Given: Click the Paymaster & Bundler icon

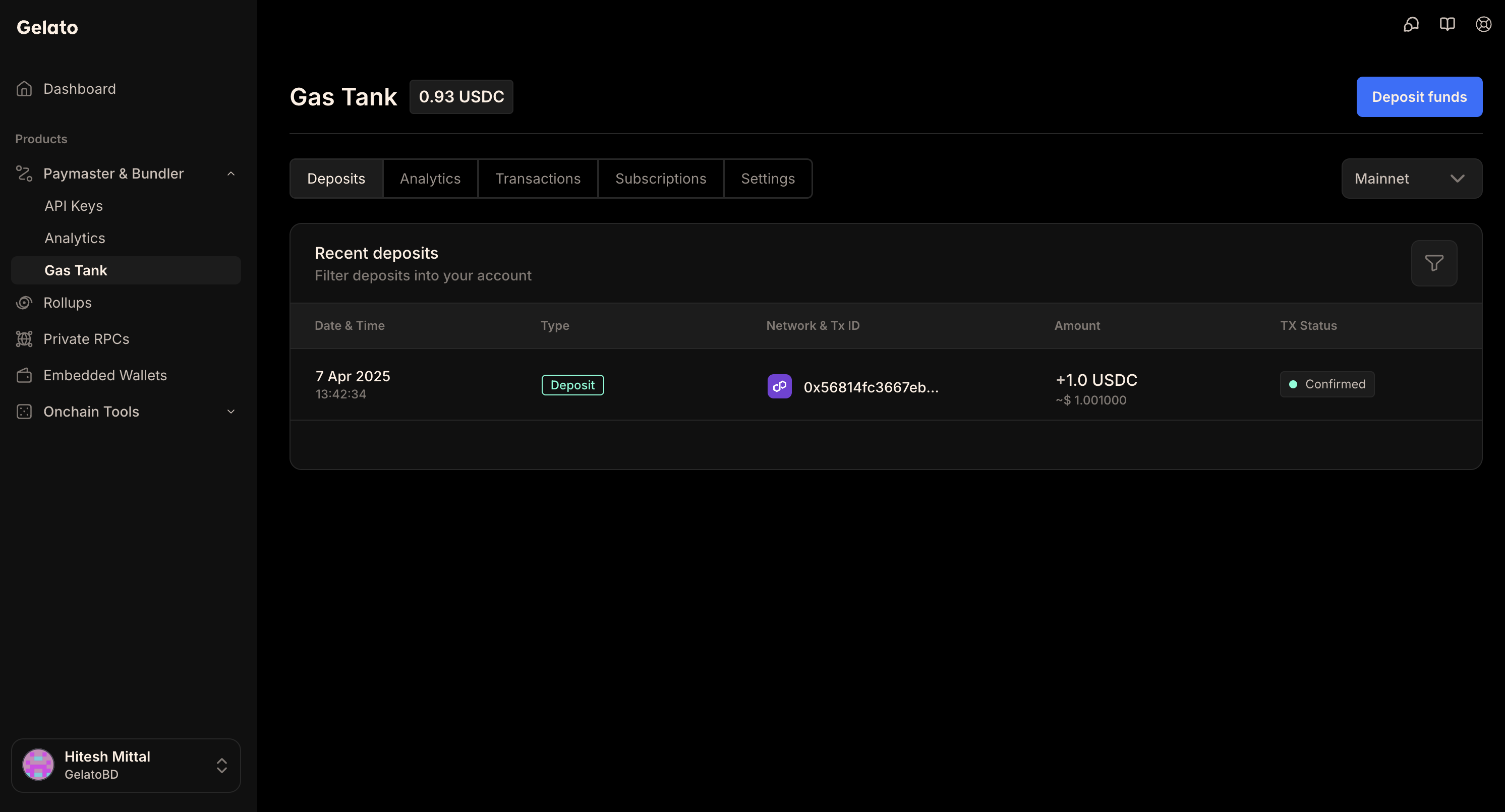Looking at the screenshot, I should tap(24, 173).
